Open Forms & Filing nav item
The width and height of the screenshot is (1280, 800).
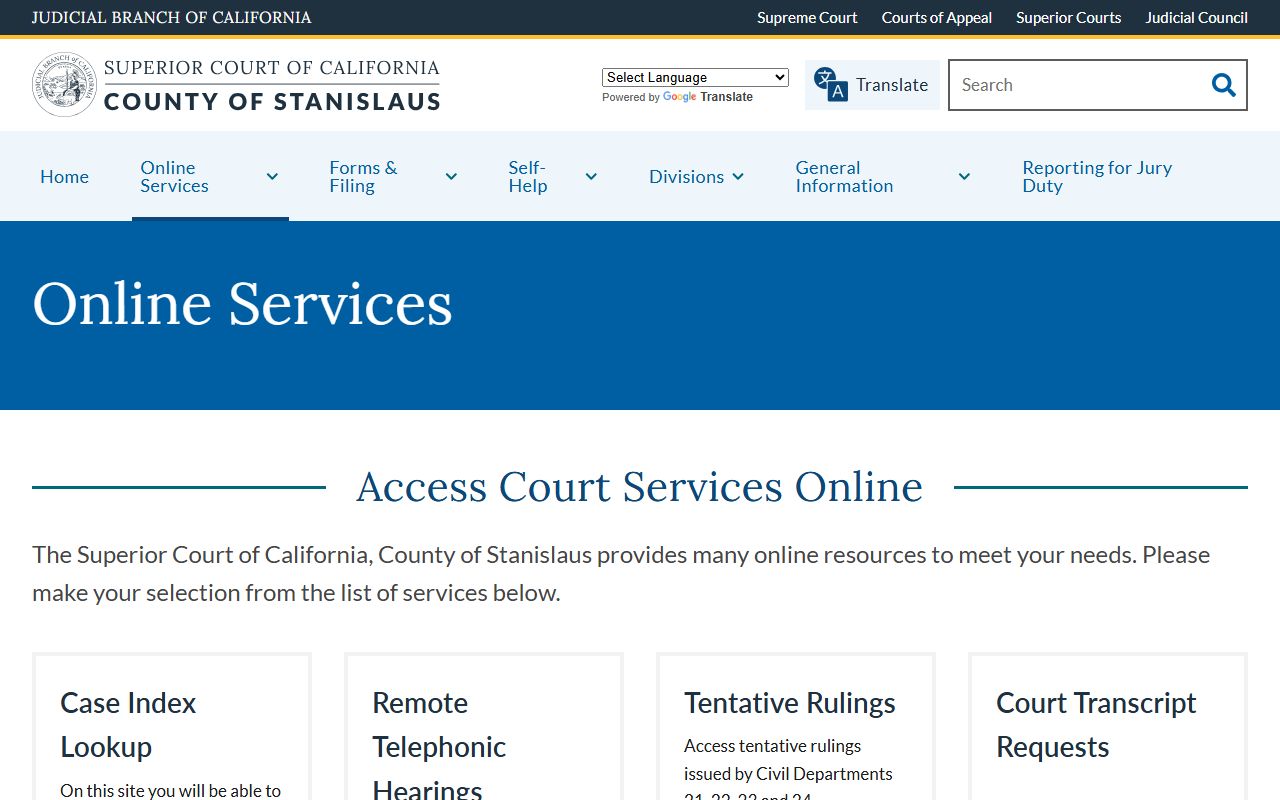click(363, 177)
